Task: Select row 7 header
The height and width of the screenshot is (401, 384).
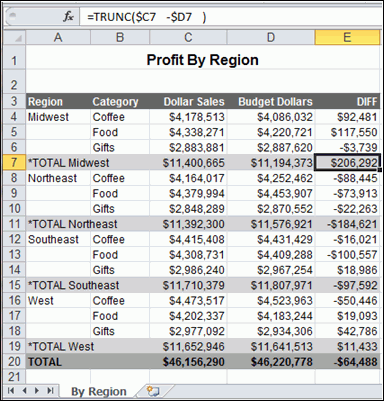Action: (x=14, y=163)
